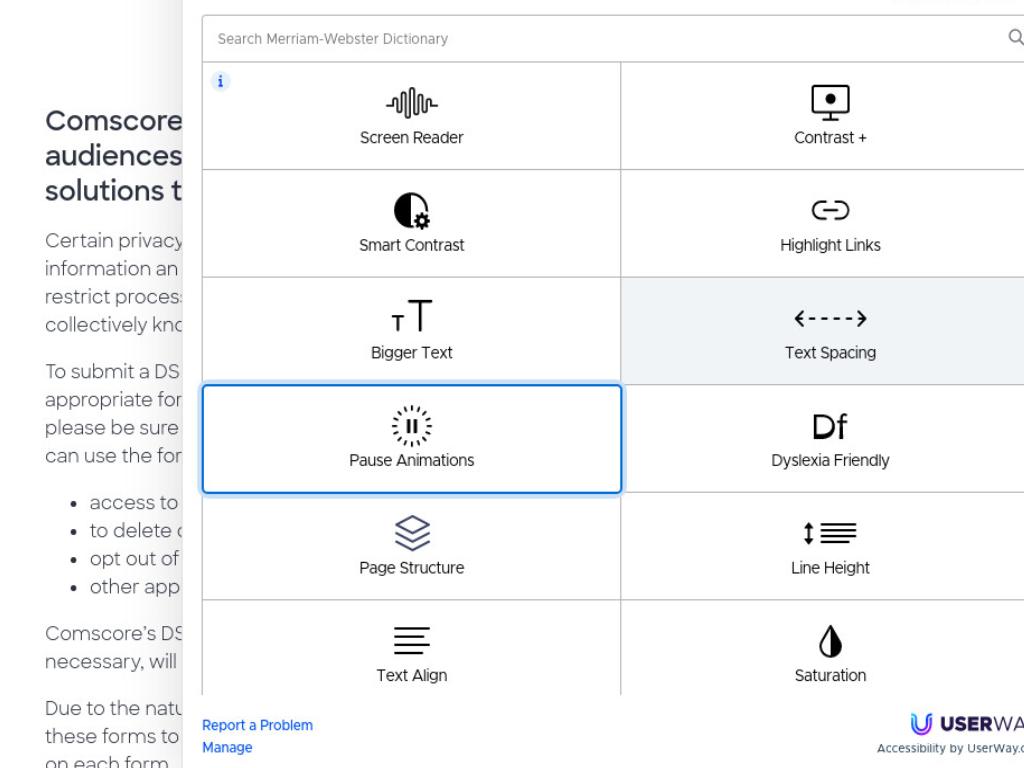The image size is (1024, 768).
Task: Toggle the Smart Contrast label
Action: pos(411,245)
